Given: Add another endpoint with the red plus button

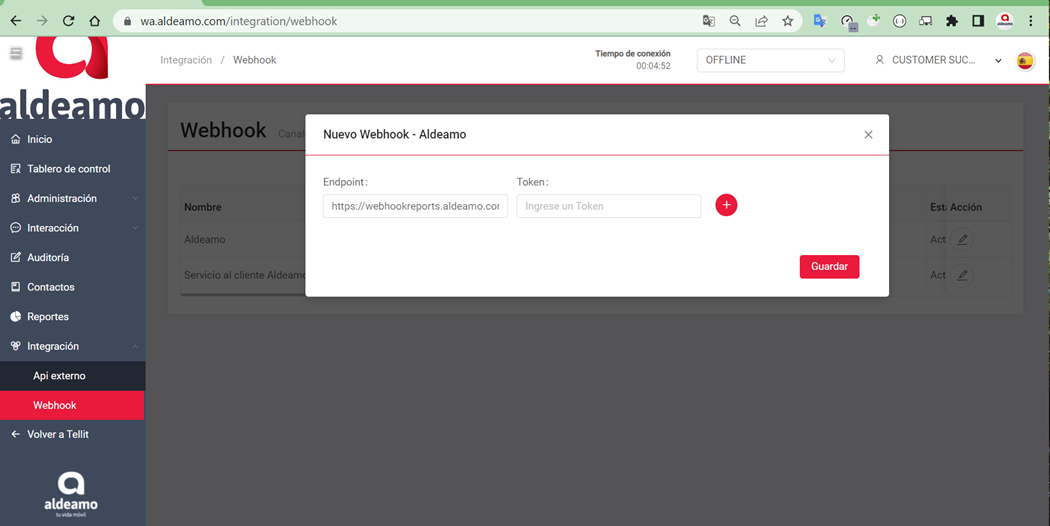Looking at the screenshot, I should (726, 205).
